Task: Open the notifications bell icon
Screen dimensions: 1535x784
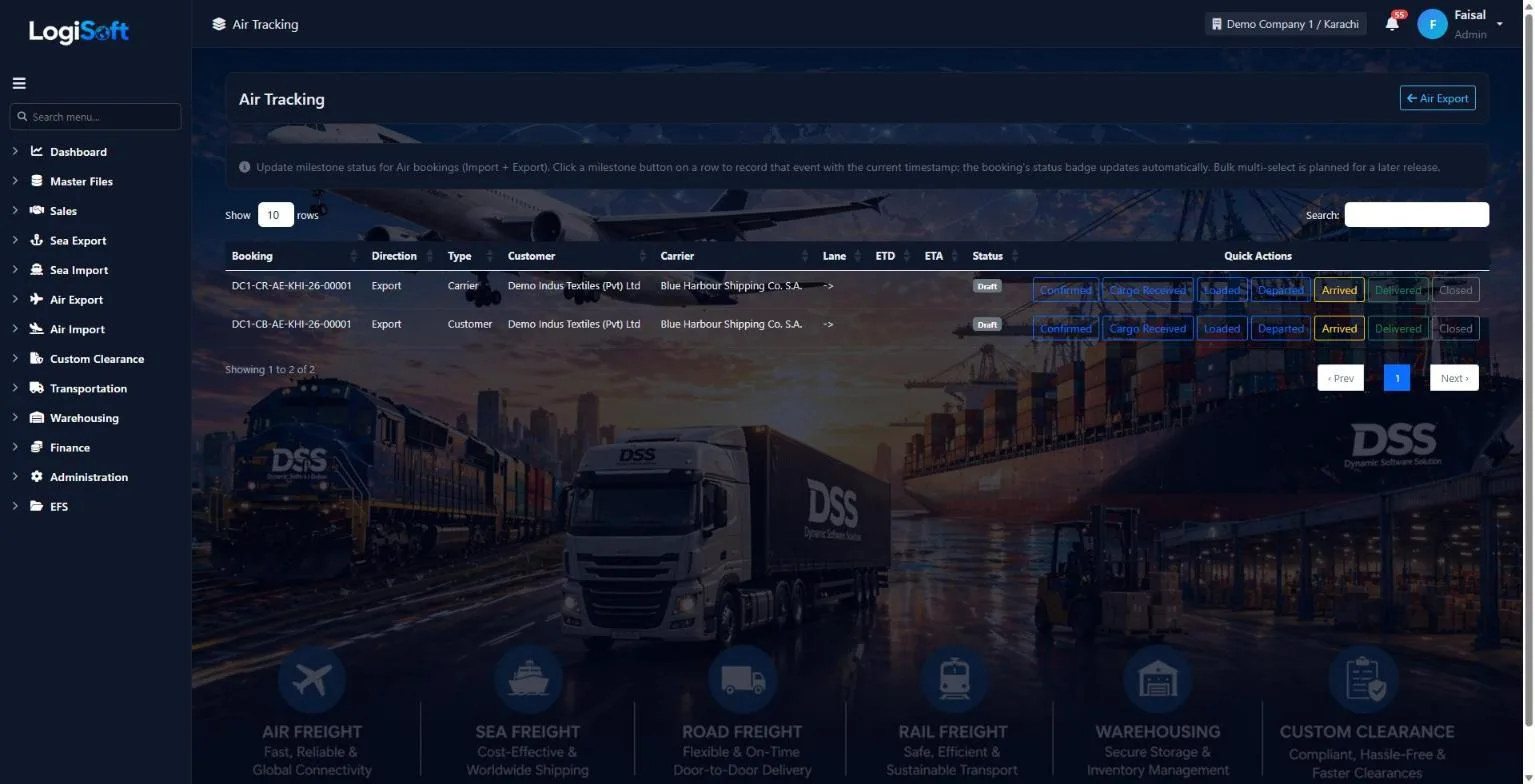Action: pyautogui.click(x=1392, y=24)
